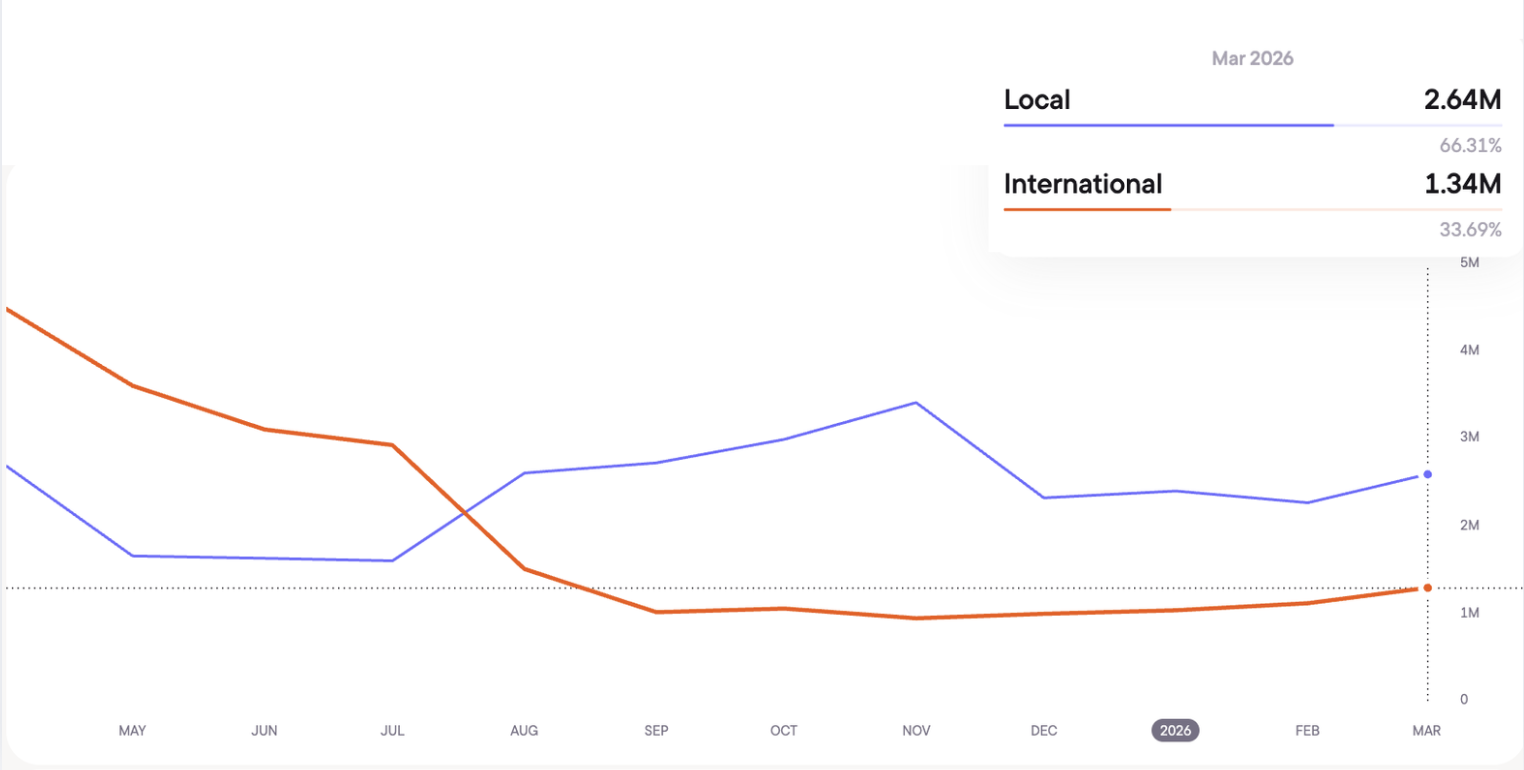Click the Local line peak at November

point(916,403)
